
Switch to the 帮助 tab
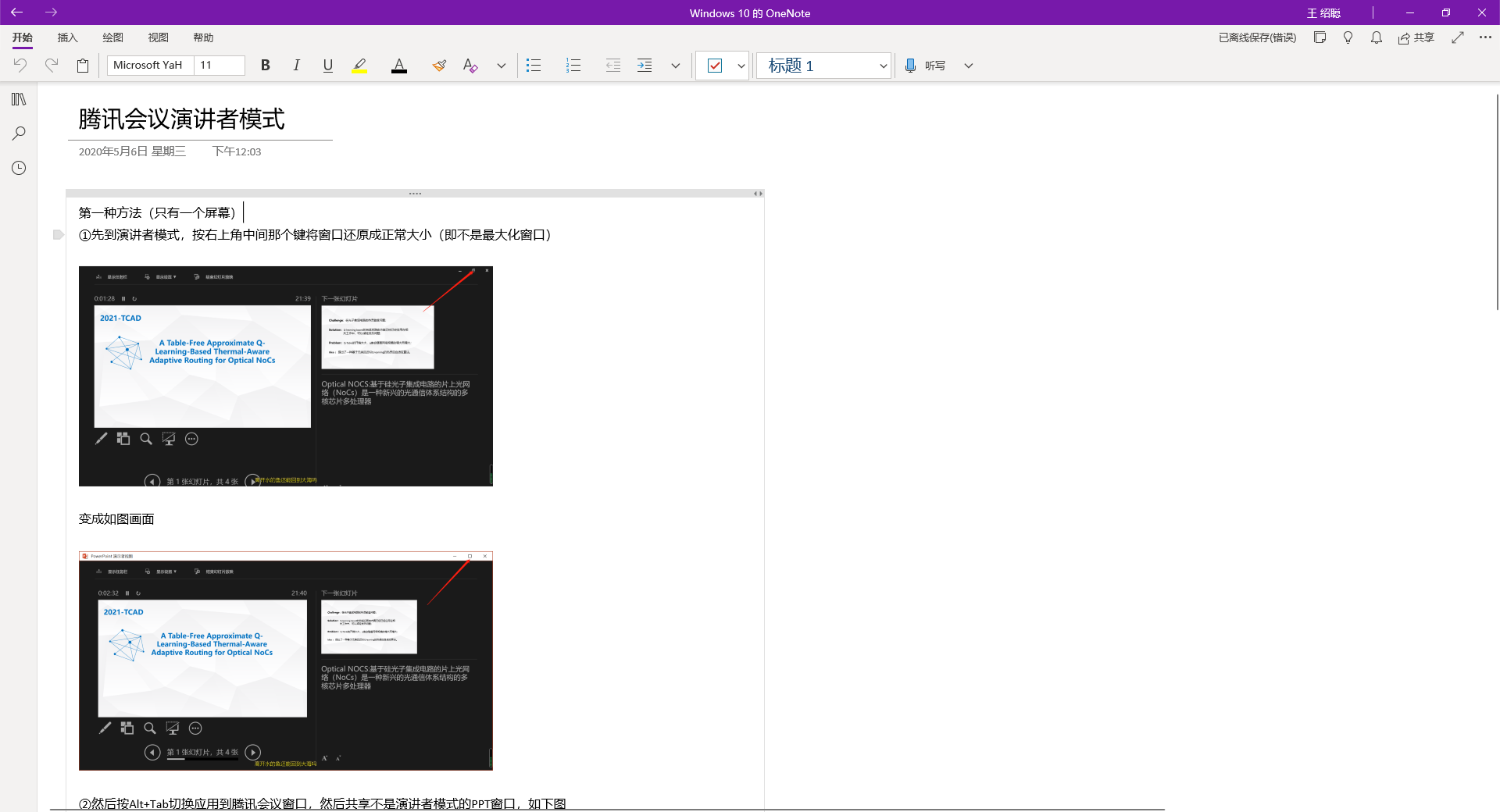203,37
